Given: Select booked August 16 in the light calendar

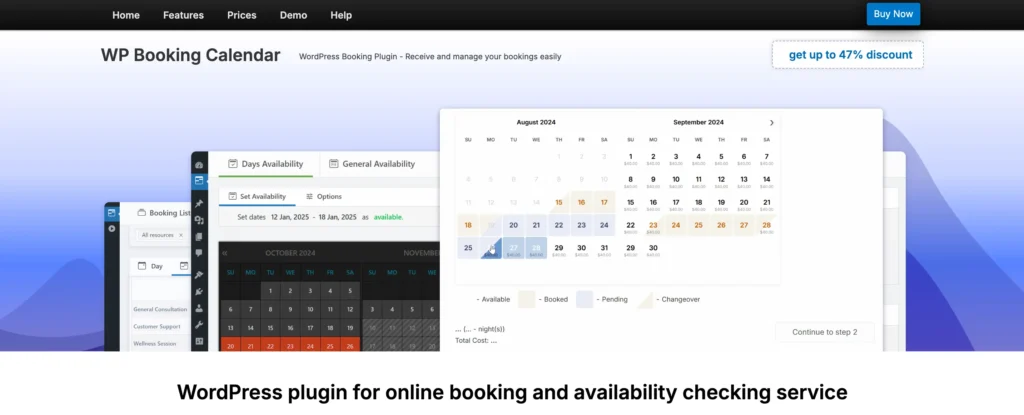Looking at the screenshot, I should coord(581,203).
